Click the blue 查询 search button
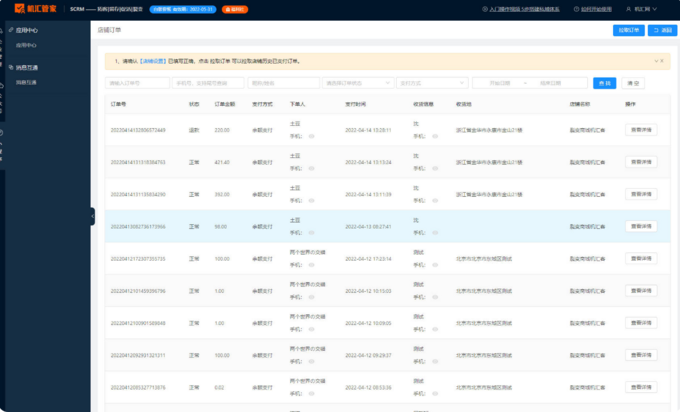This screenshot has height=412, width=680. (604, 83)
